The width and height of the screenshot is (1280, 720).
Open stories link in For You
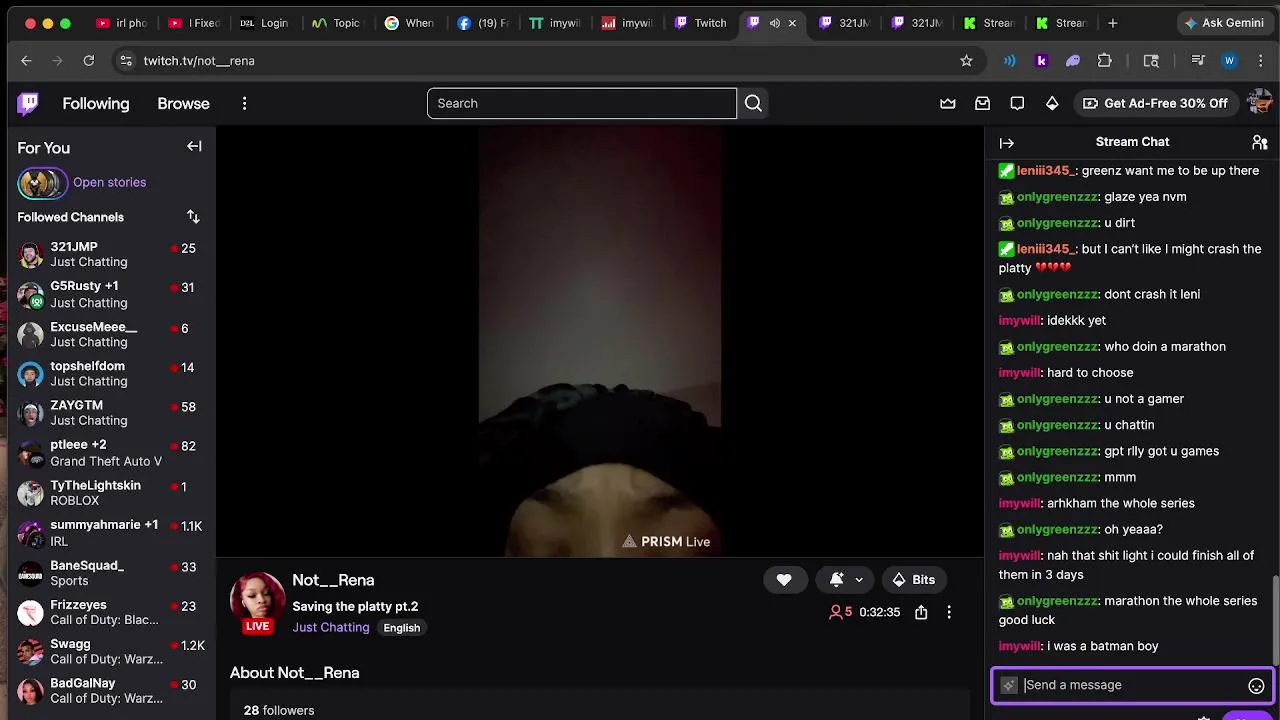click(x=109, y=182)
